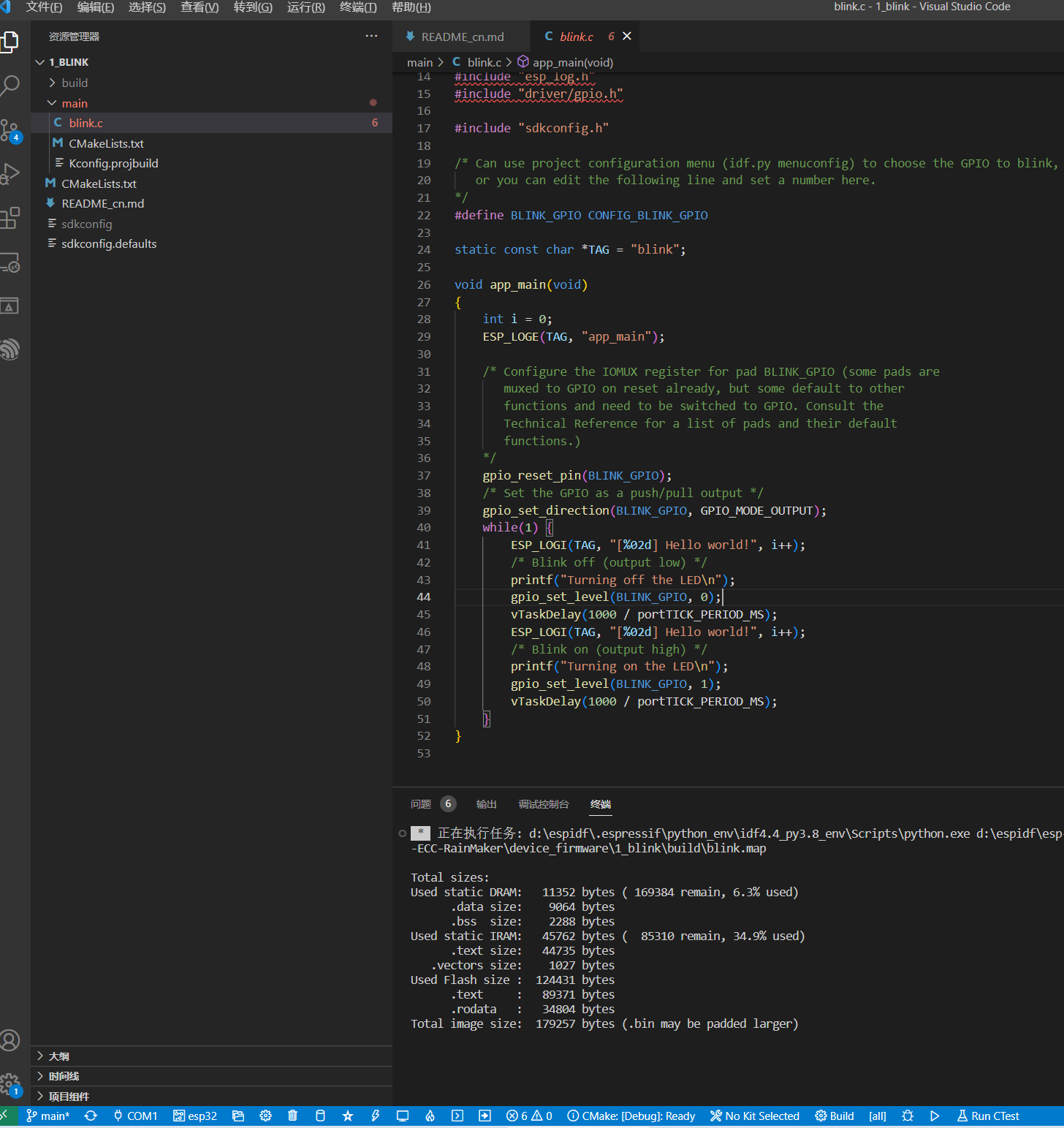Open the Manage gear icon in activity bar
Viewport: 1064px width, 1128px height.
pos(10,1083)
